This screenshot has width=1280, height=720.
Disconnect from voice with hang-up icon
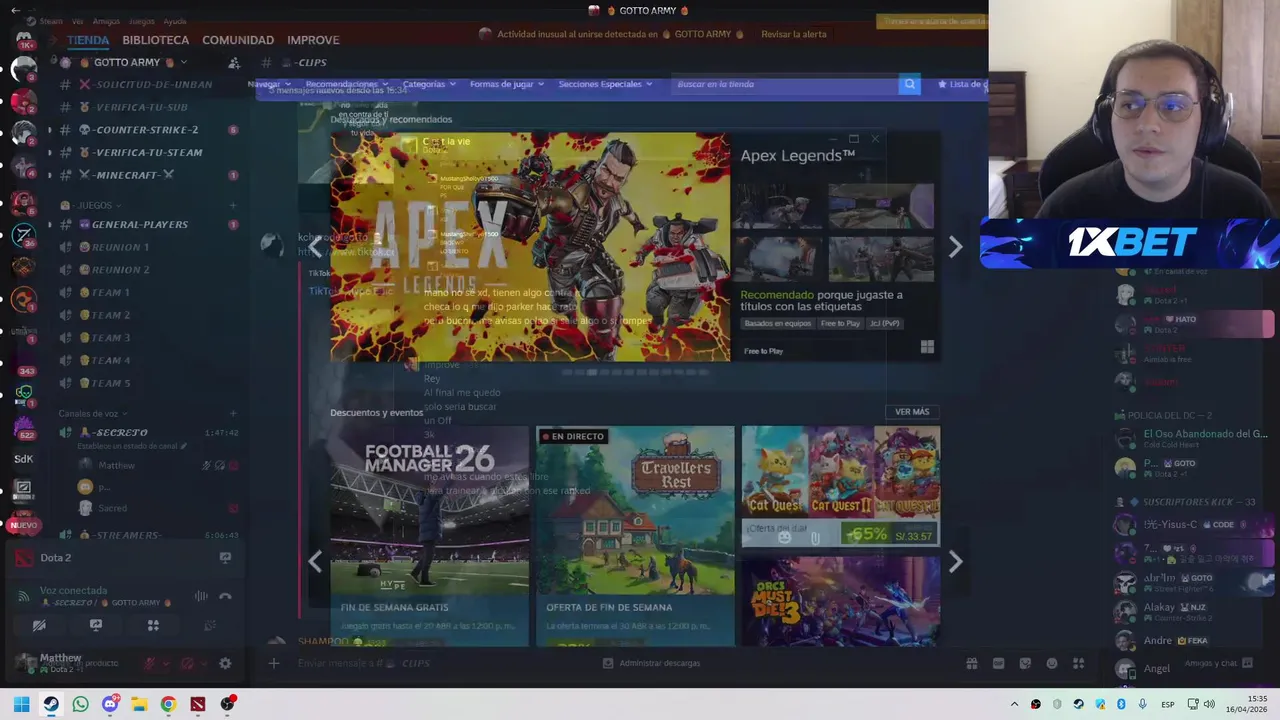pyautogui.click(x=225, y=596)
